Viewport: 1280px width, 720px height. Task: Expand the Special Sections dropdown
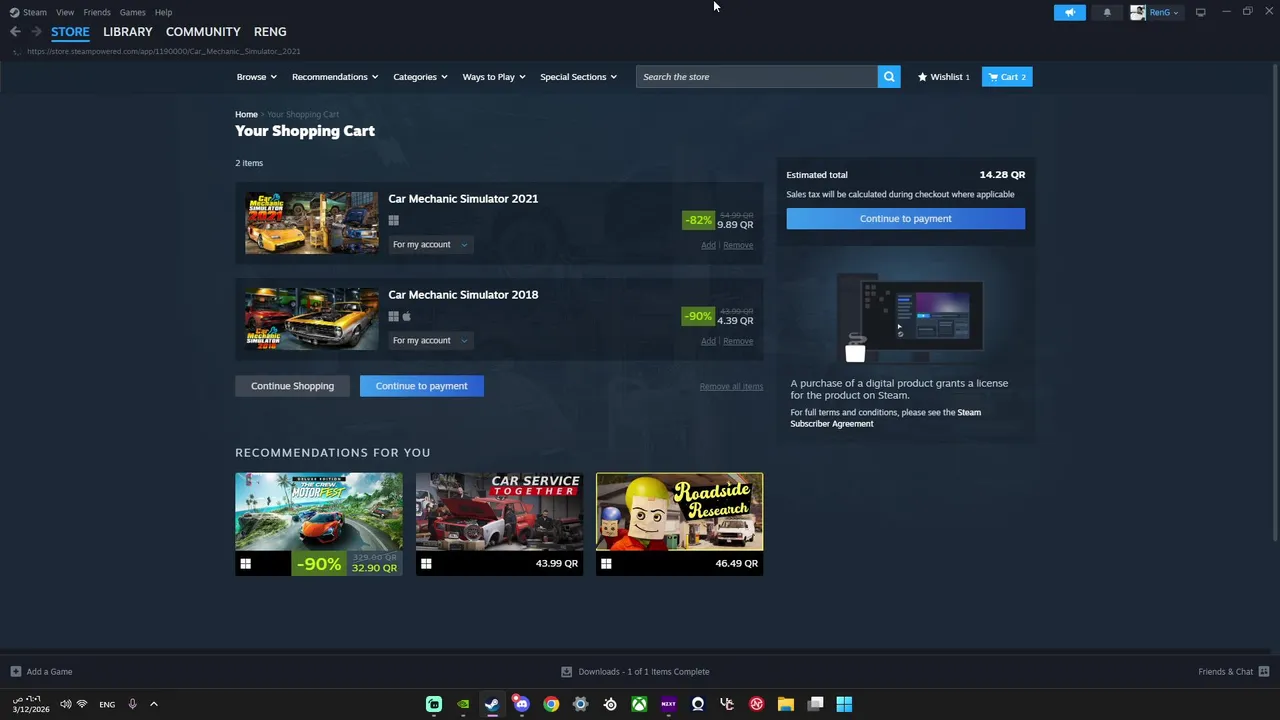(x=578, y=77)
